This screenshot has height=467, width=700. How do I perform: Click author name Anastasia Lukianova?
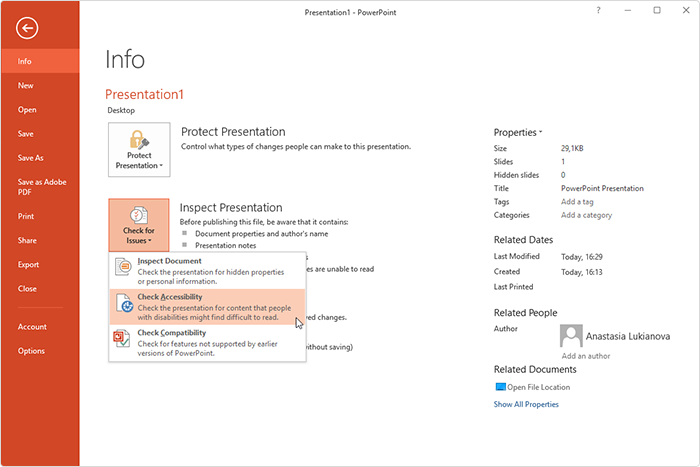[x=628, y=336]
